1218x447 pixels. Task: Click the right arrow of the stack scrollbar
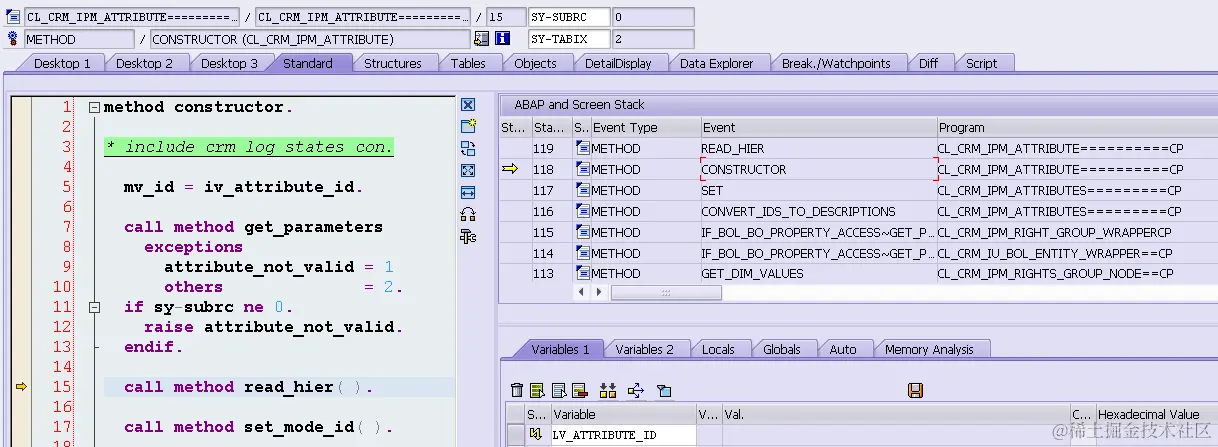pos(599,292)
